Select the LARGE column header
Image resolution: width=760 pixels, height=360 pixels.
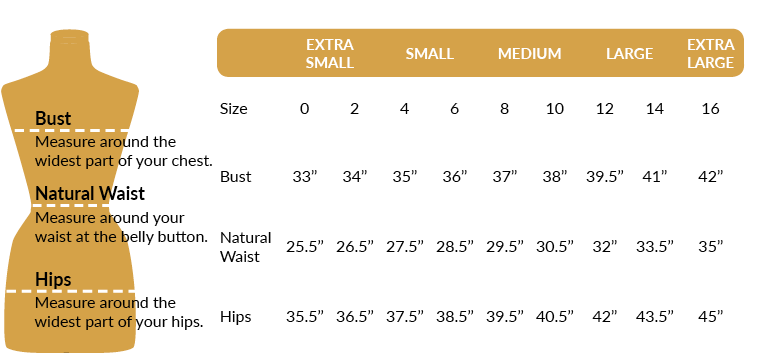point(630,53)
